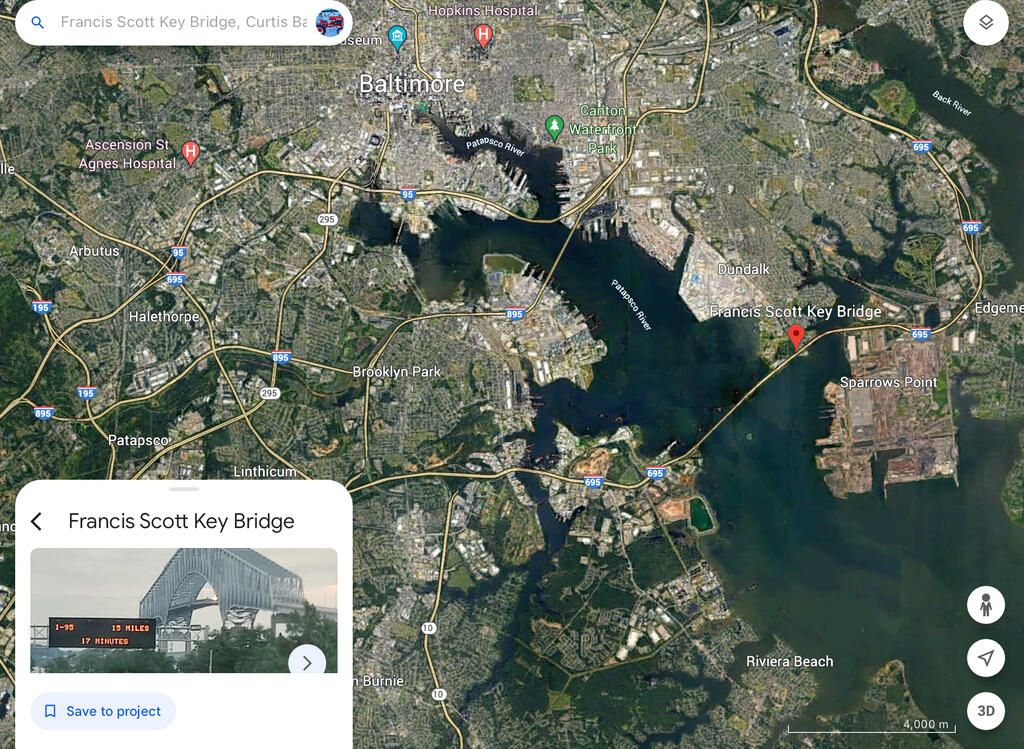Open the Key Bridge photo thumbnail
Screen dimensions: 1024x749
coord(184,610)
